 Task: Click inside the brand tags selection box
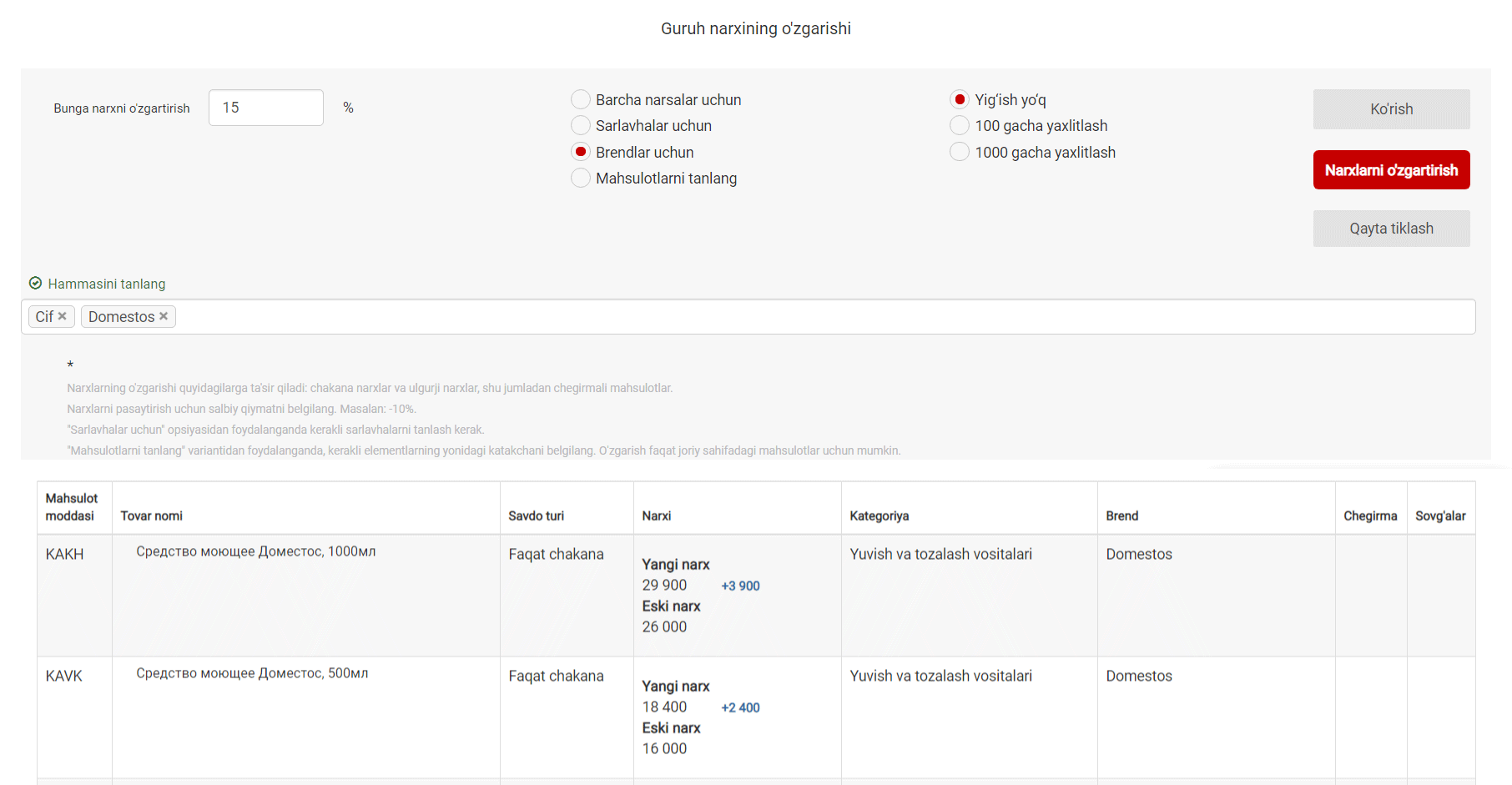tap(748, 317)
